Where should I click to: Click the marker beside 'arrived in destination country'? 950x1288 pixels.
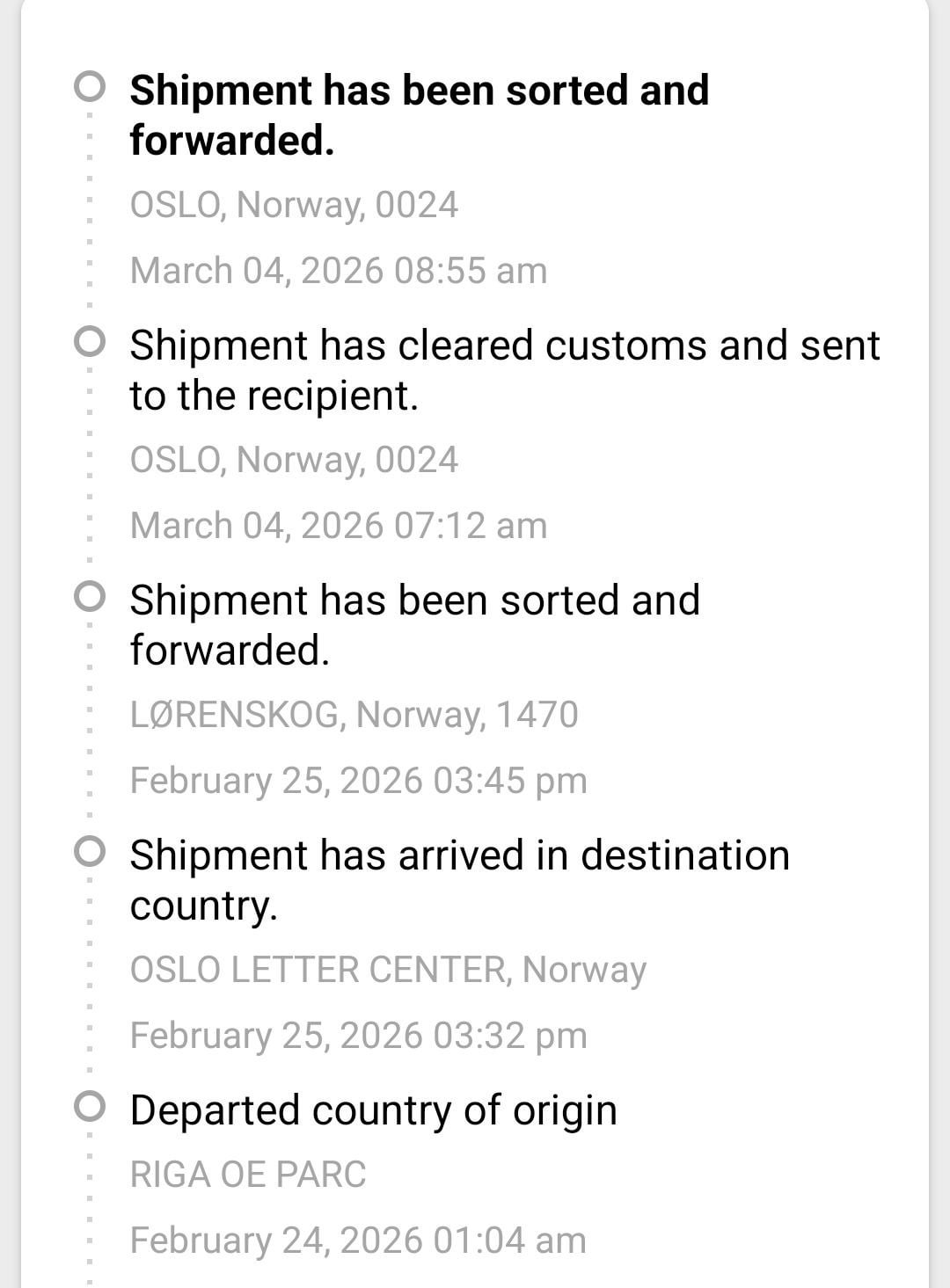tap(89, 852)
